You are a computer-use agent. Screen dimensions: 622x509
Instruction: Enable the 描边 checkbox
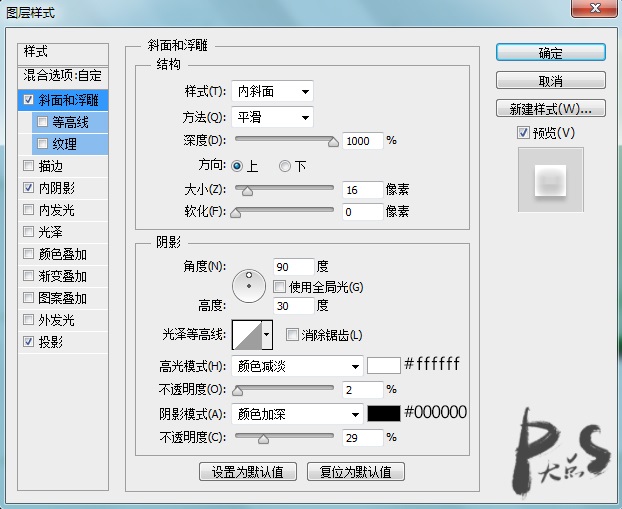pyautogui.click(x=28, y=165)
